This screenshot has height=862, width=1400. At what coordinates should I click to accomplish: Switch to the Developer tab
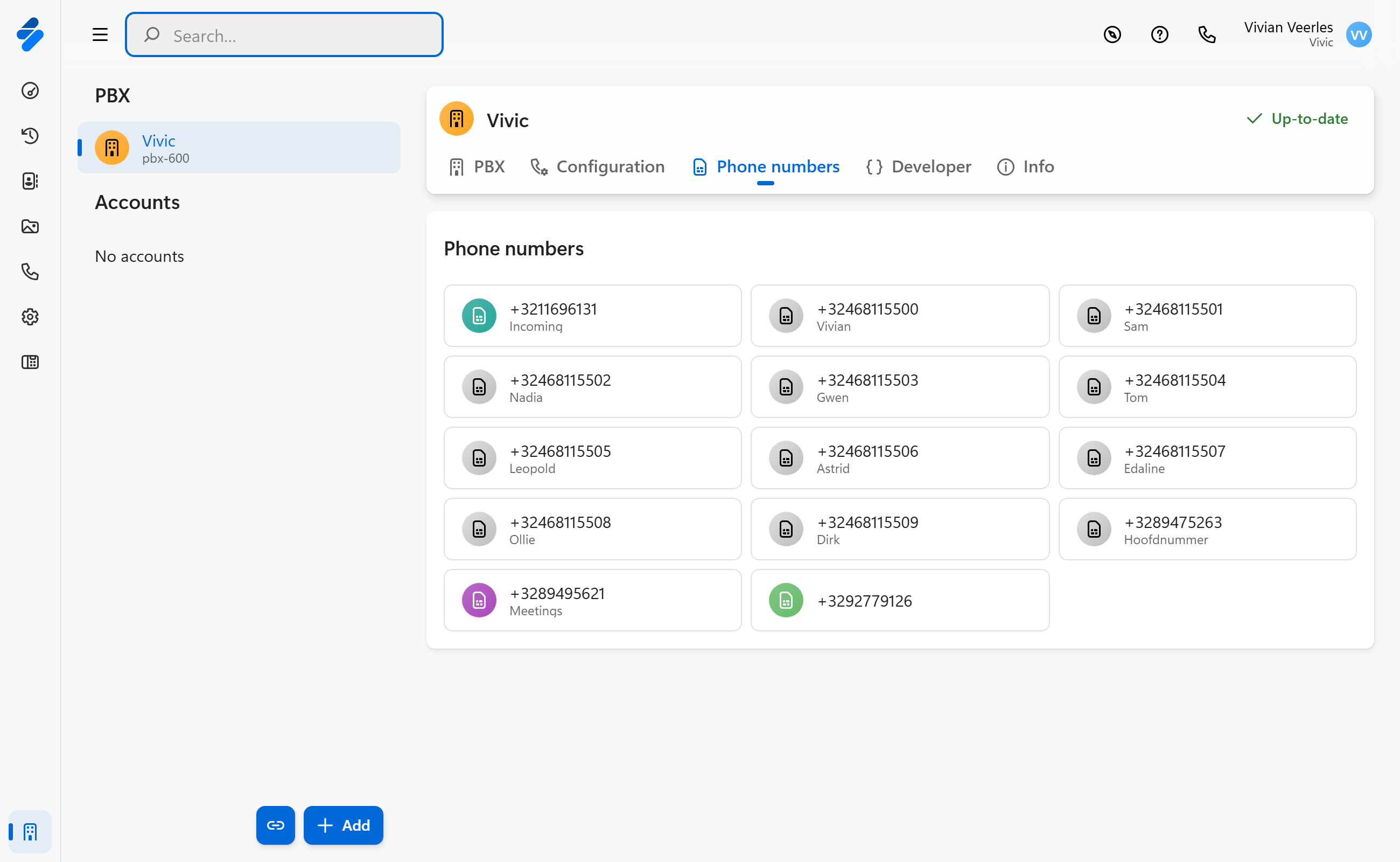coord(918,166)
